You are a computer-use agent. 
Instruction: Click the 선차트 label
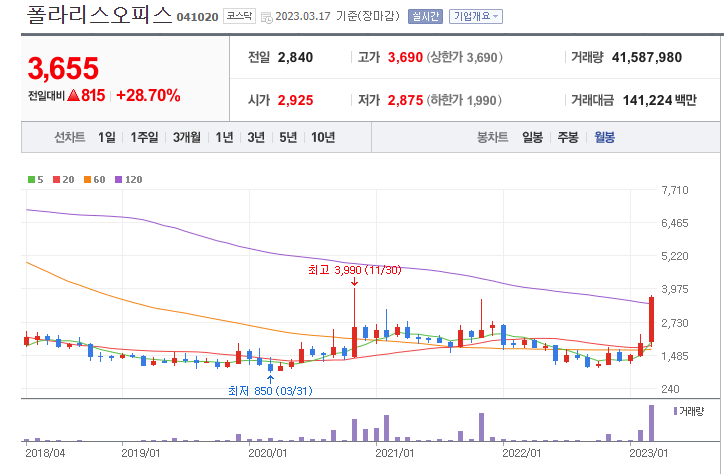(70, 137)
